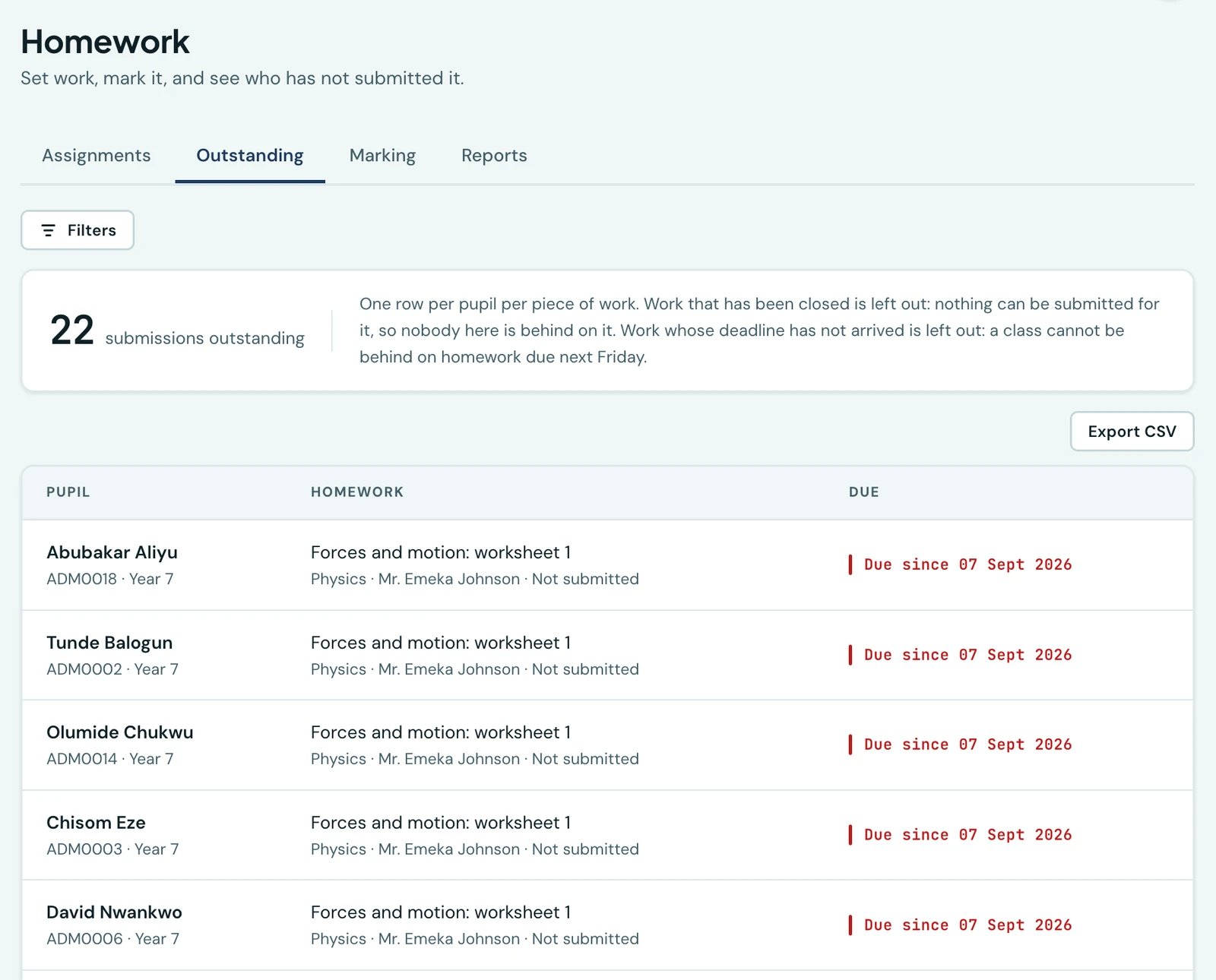1216x980 pixels.
Task: Click the filter lines icon
Action: coord(49,230)
